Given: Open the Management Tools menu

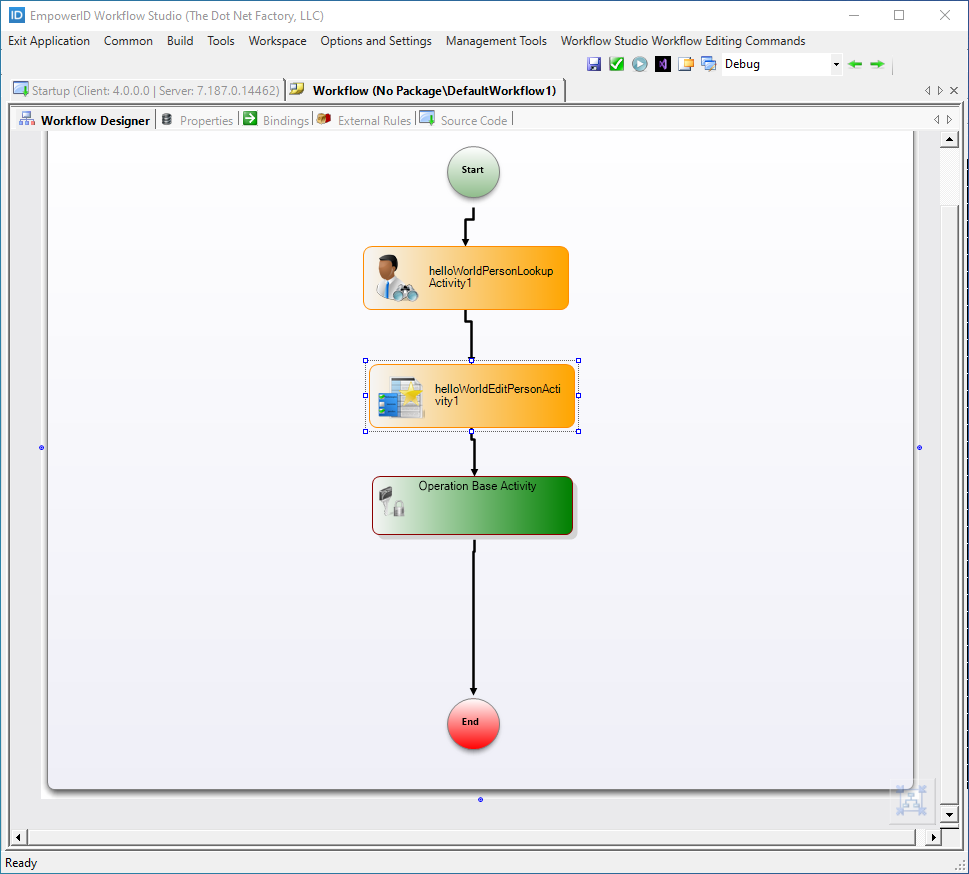Looking at the screenshot, I should coord(496,41).
